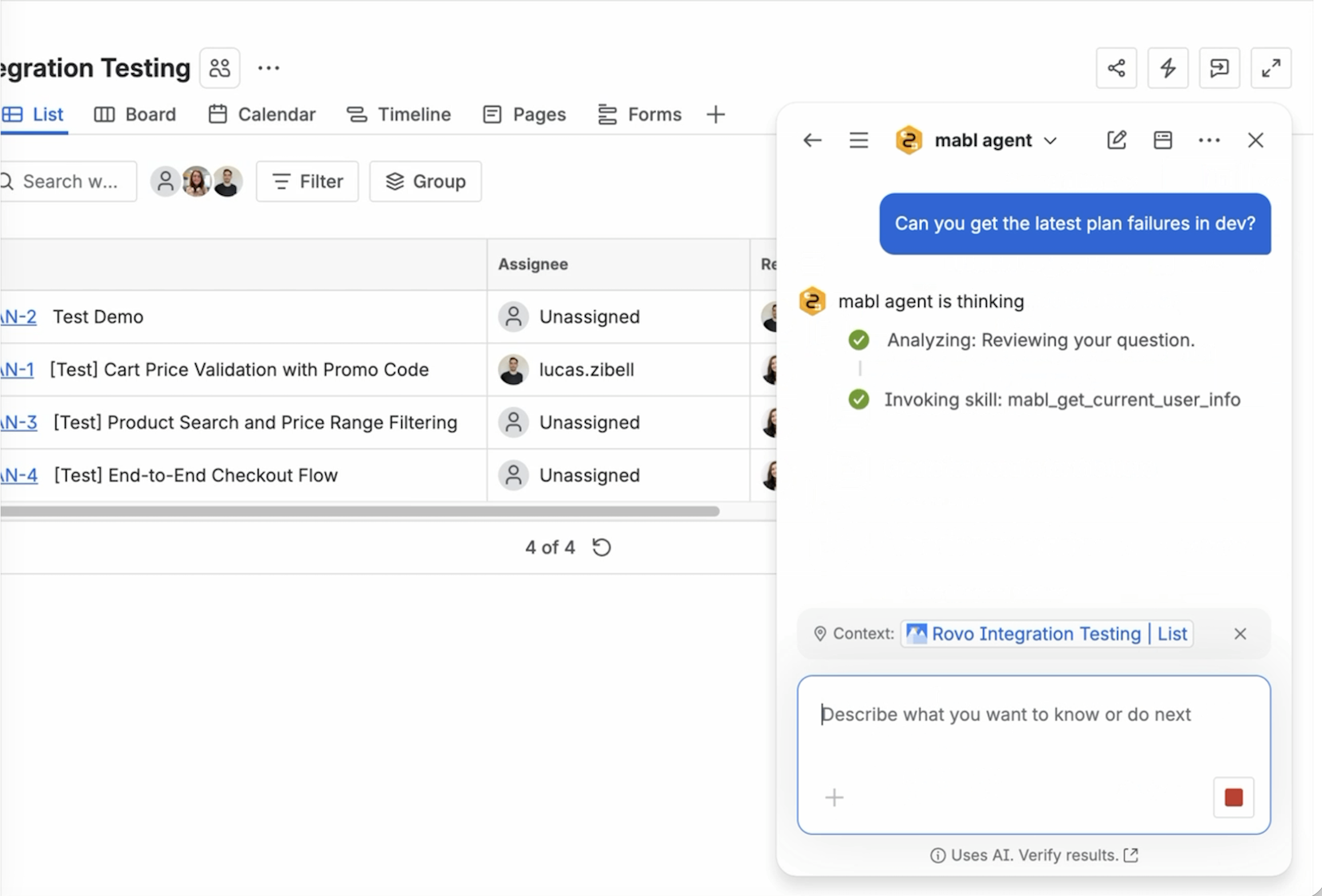The image size is (1322, 896).
Task: Click the Analyzing: Reviewing your question step
Action: [x=1041, y=340]
